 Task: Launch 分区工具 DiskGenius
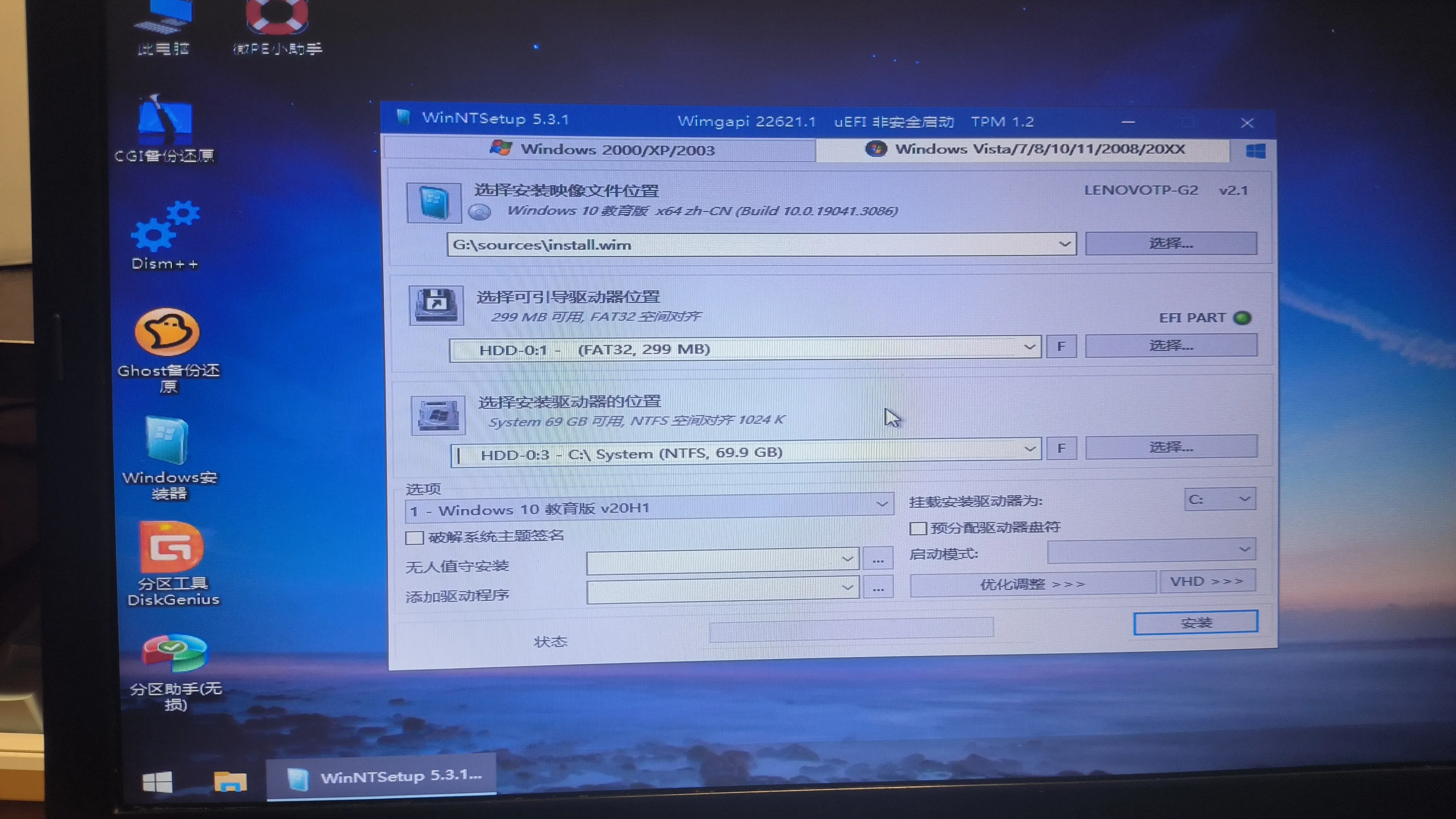172,564
